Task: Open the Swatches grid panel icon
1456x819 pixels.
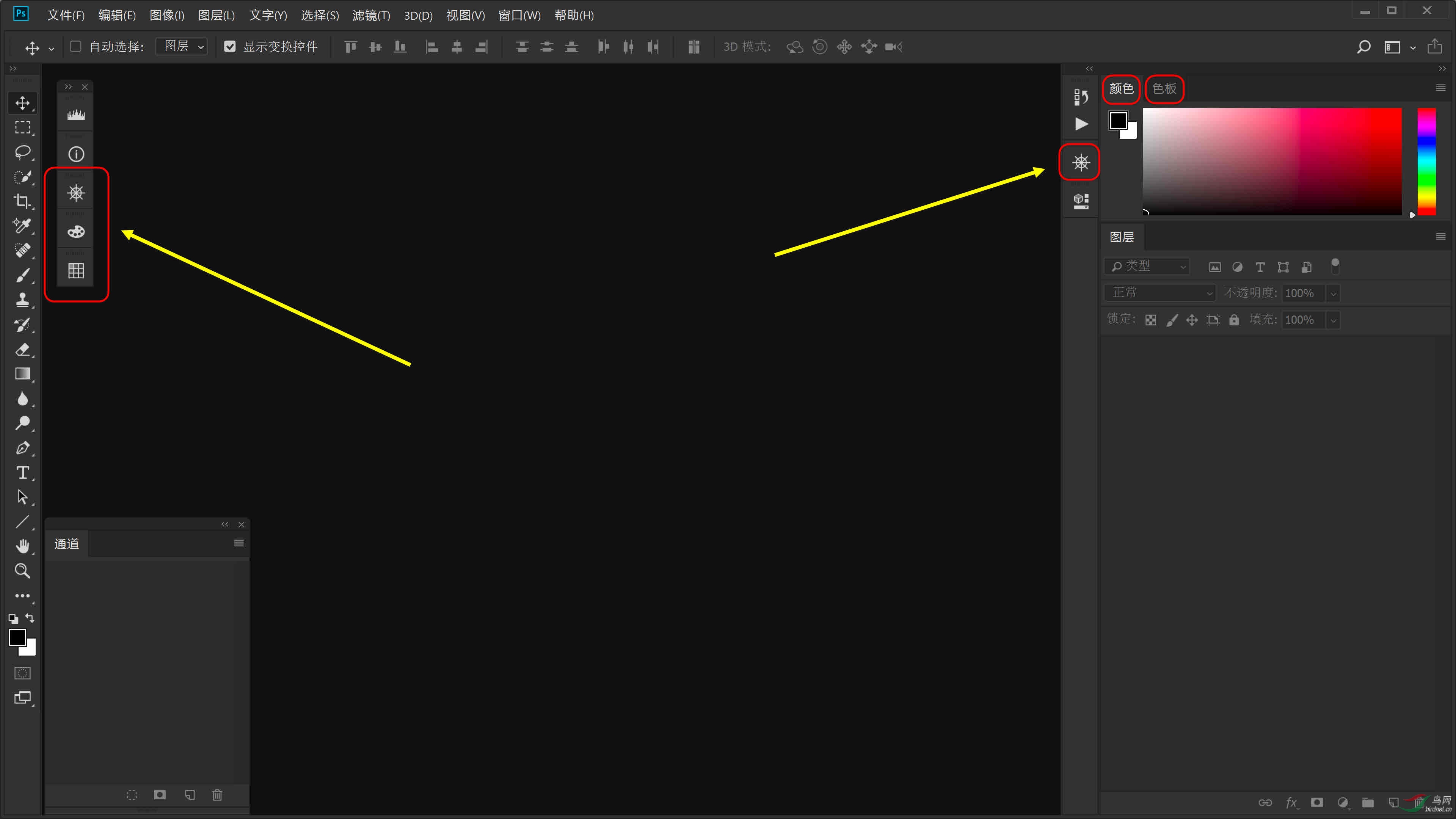Action: [76, 271]
